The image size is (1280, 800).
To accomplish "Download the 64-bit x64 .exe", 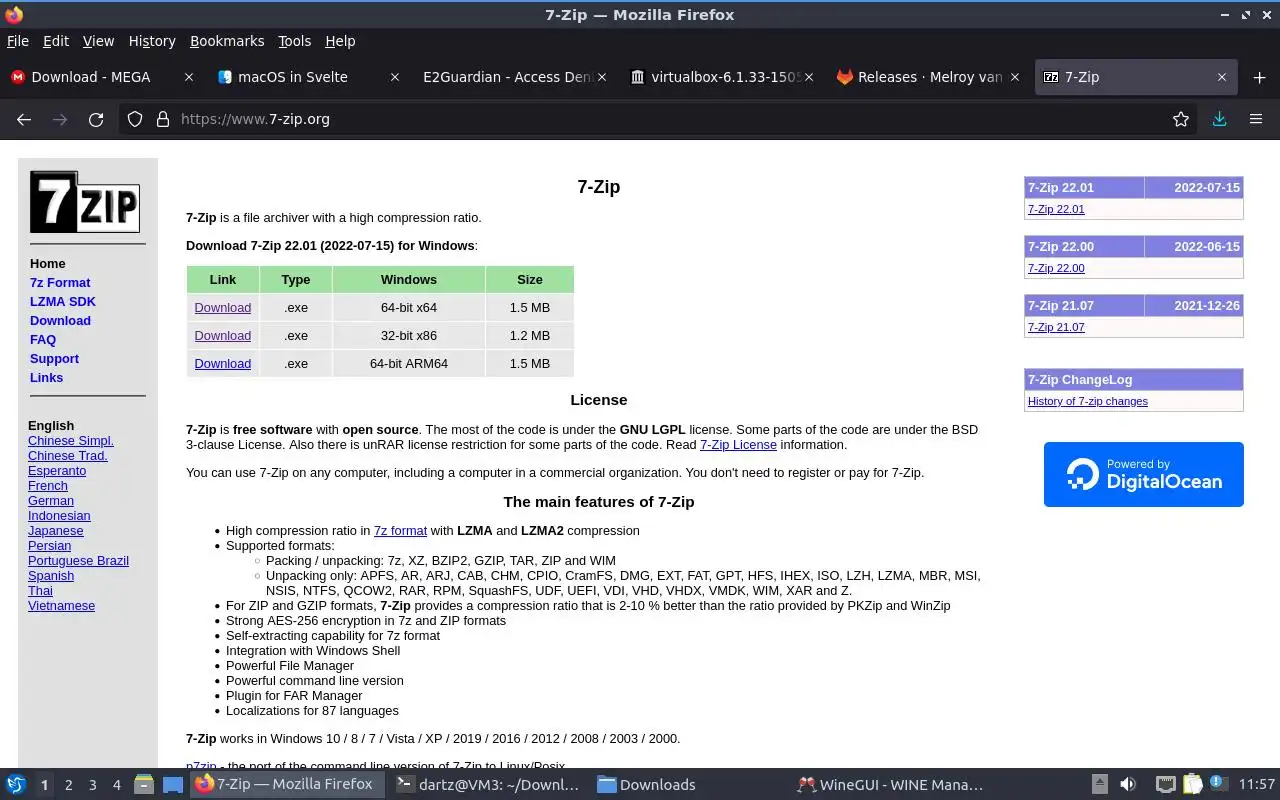I will [222, 308].
